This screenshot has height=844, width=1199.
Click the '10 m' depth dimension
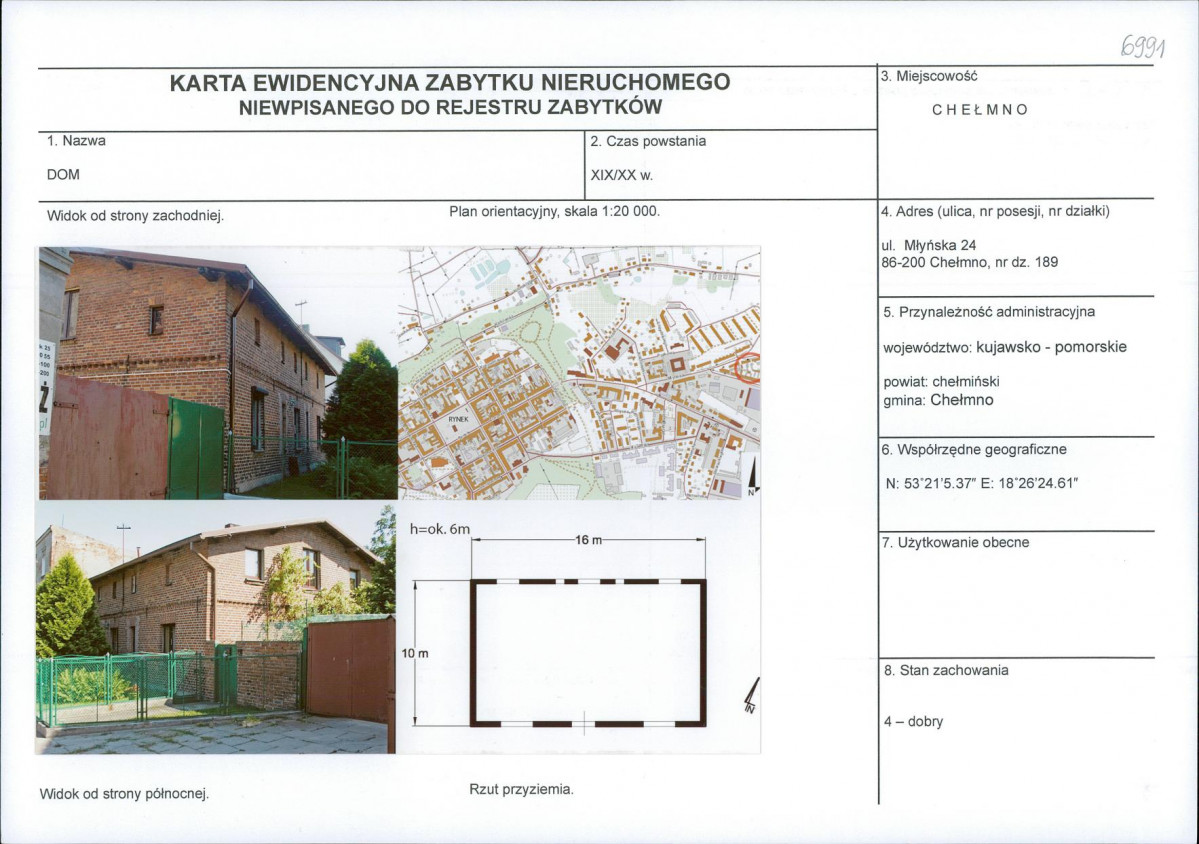tap(415, 654)
